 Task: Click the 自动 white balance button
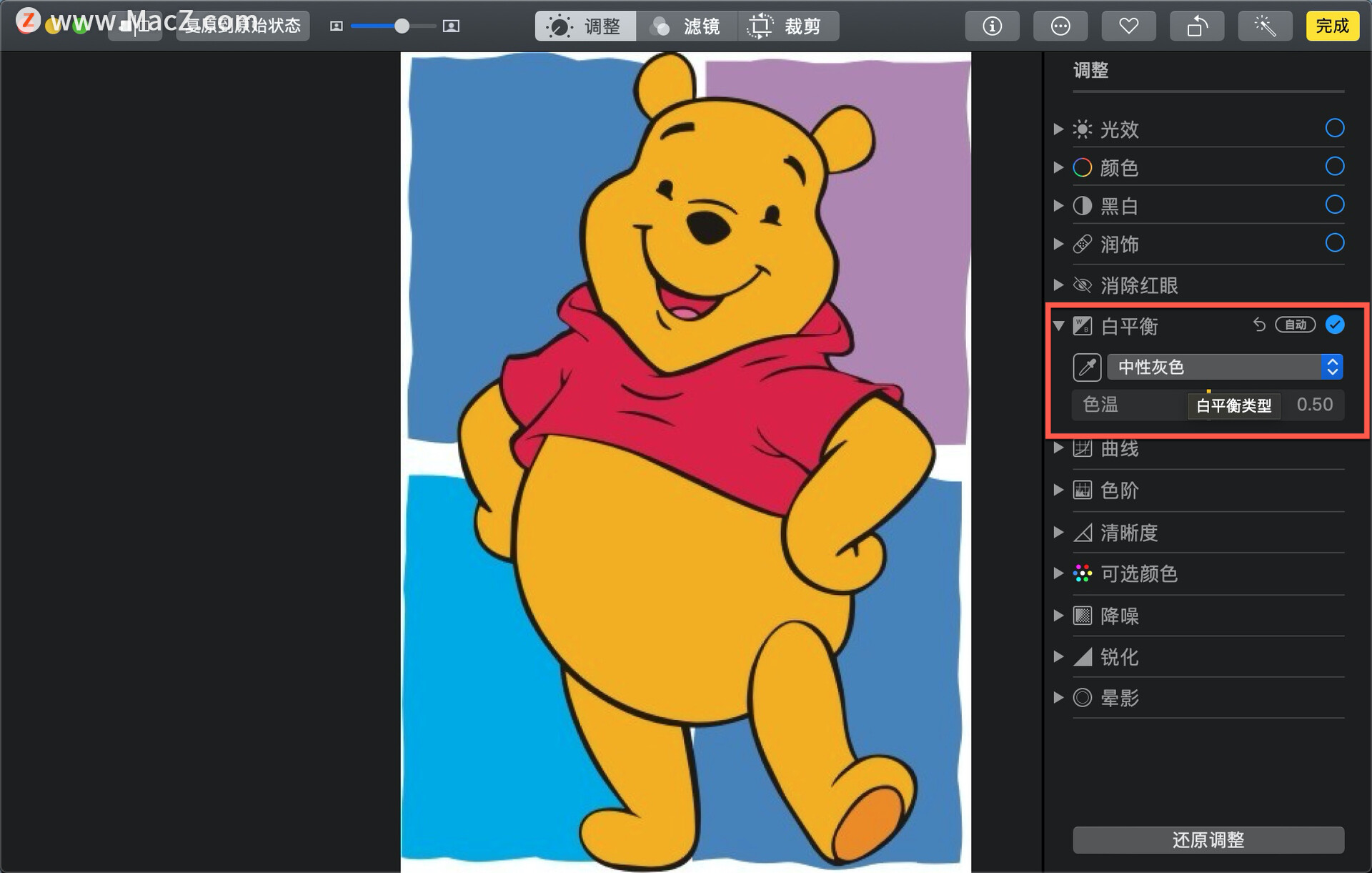1295,325
